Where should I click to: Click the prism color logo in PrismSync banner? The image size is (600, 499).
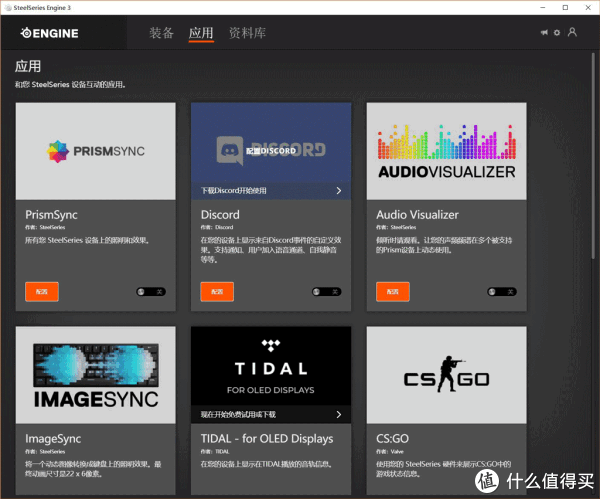coord(58,151)
